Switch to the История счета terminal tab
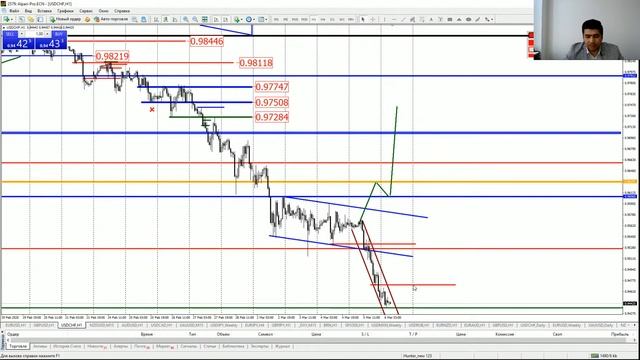Viewport: 640px width, 360px height. point(67,346)
